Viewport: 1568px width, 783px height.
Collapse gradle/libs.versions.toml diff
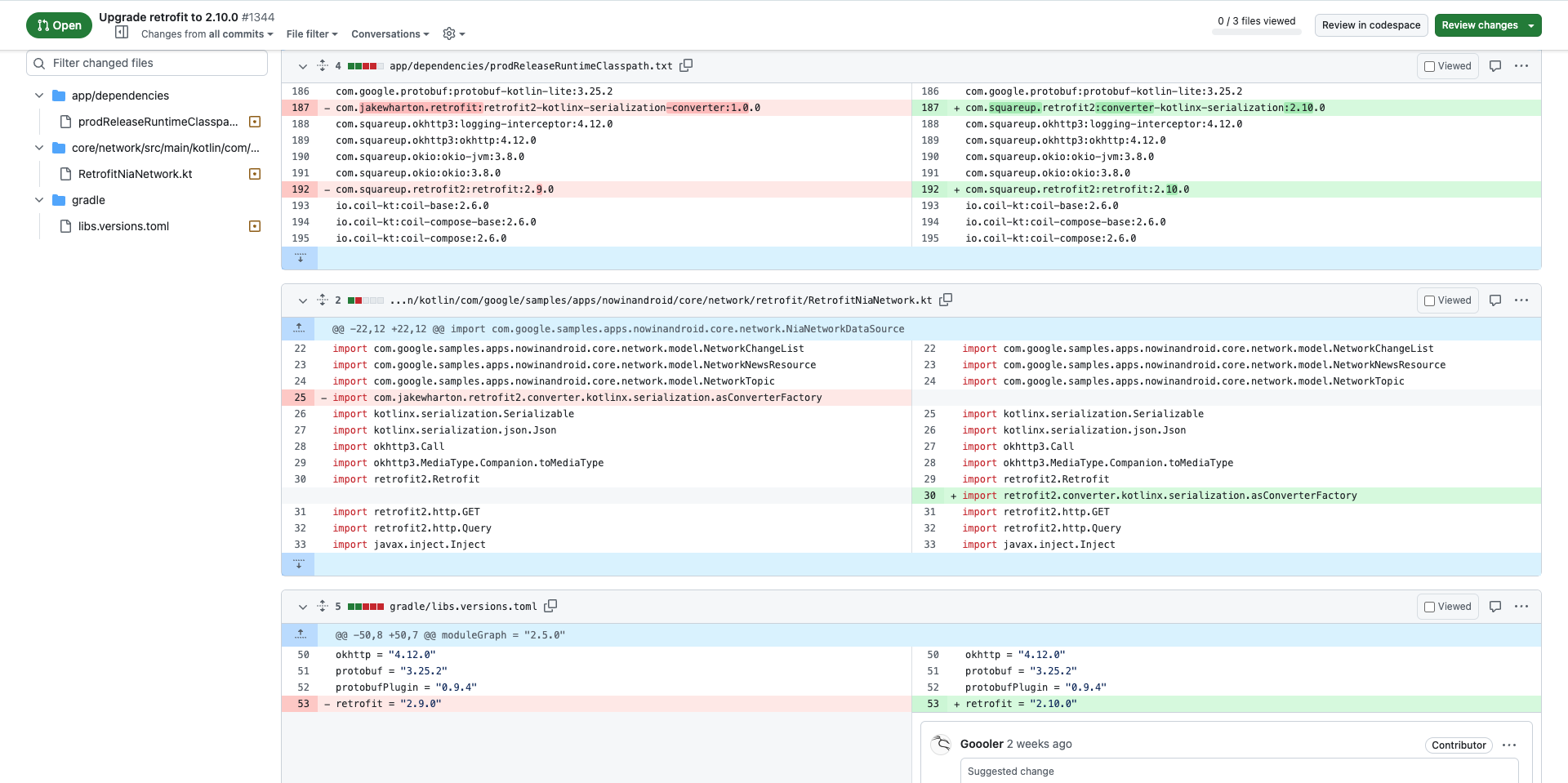(x=303, y=607)
